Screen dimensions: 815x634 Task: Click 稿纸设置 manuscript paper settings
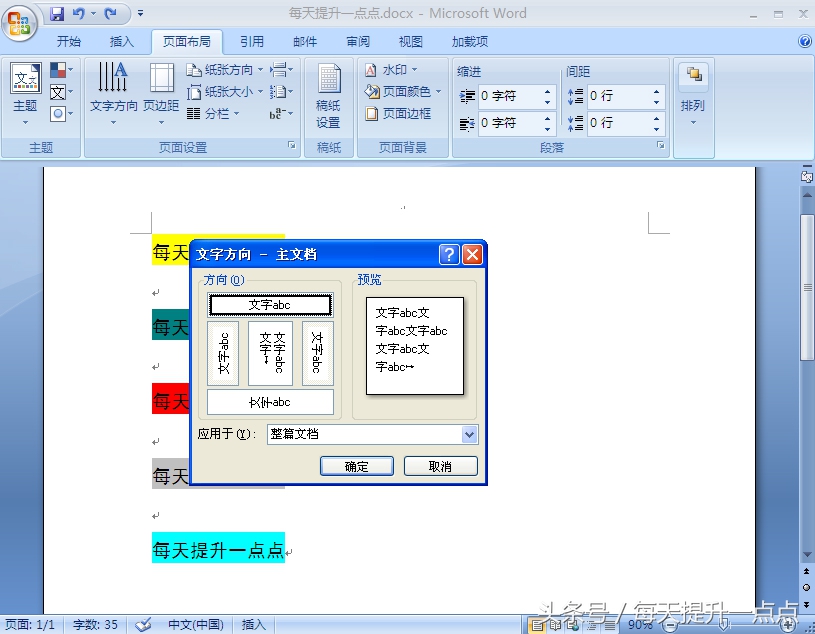point(328,96)
